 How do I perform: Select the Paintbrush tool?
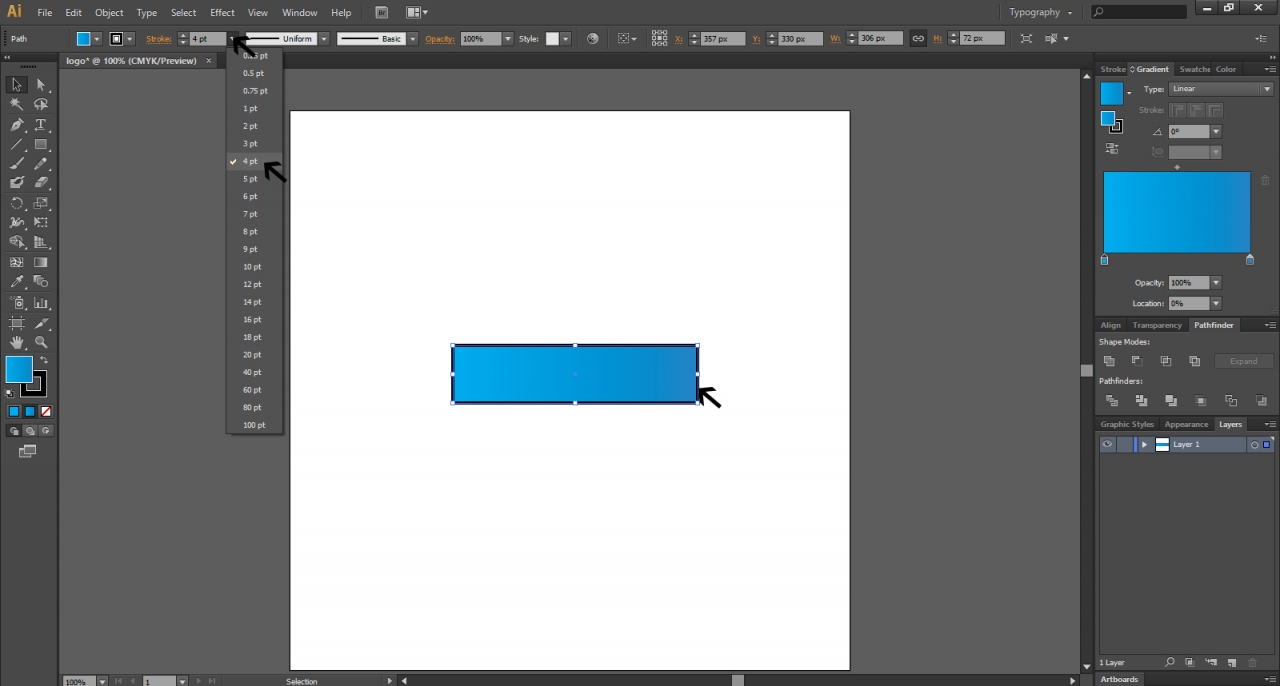17,163
